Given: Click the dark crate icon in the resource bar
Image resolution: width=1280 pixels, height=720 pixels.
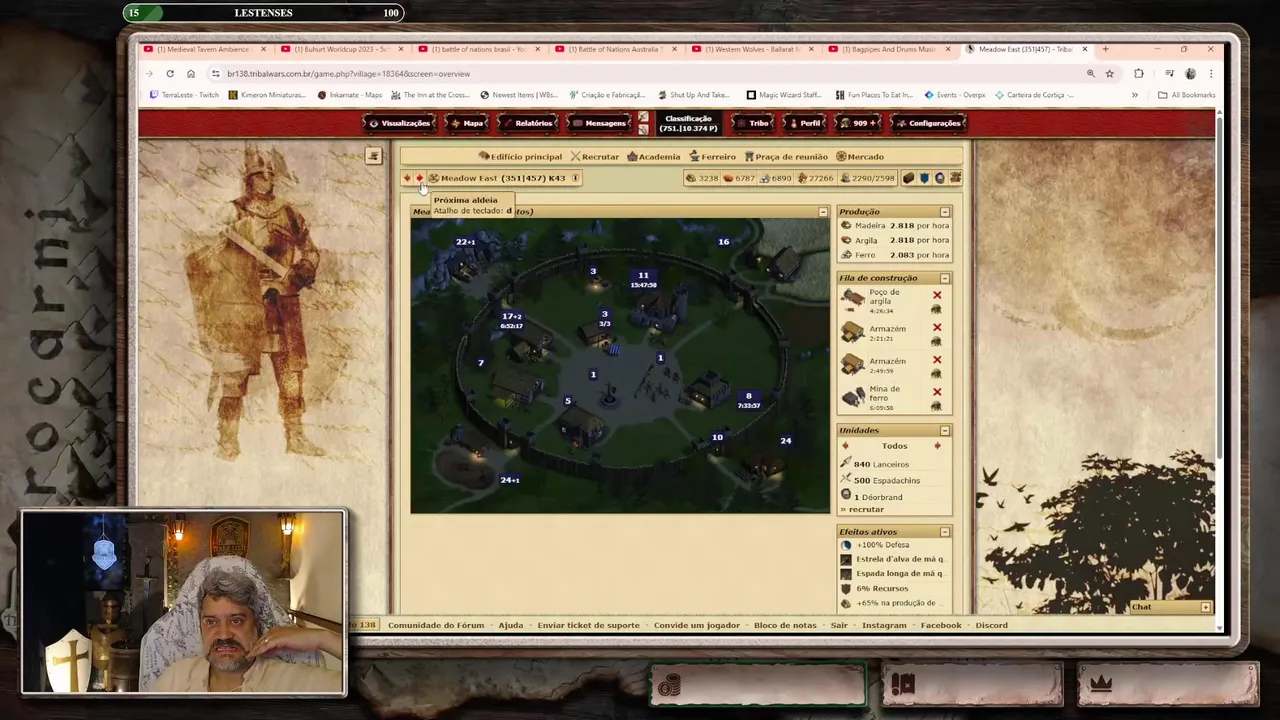Looking at the screenshot, I should click(908, 178).
